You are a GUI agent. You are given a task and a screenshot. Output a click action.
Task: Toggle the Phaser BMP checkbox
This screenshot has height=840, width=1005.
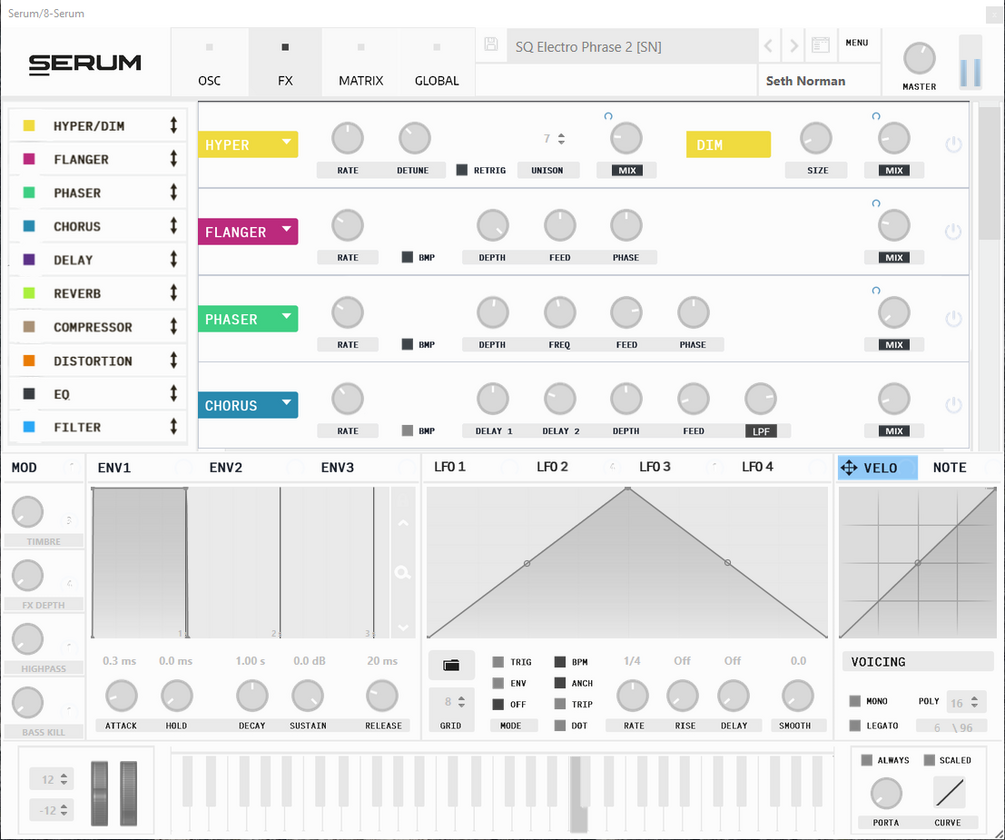[x=407, y=344]
